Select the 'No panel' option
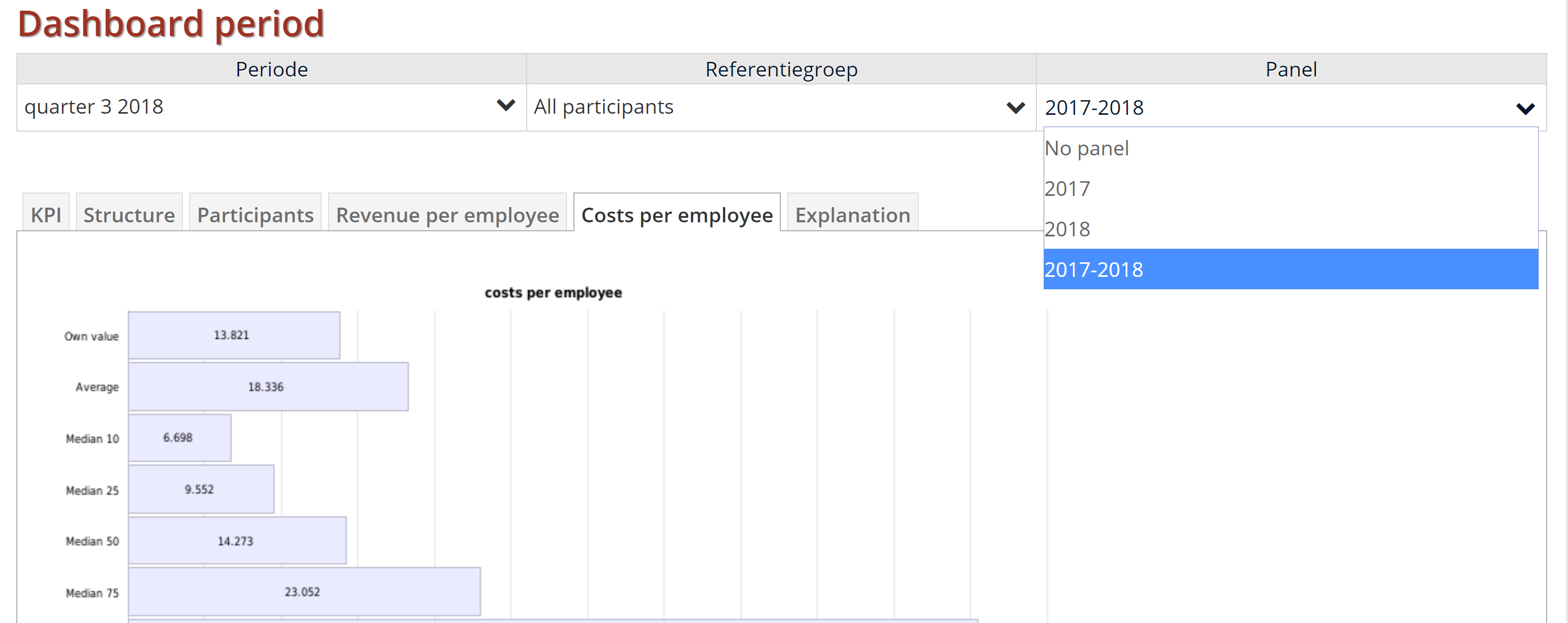Screen dimensions: 1568x623 (x=1291, y=148)
